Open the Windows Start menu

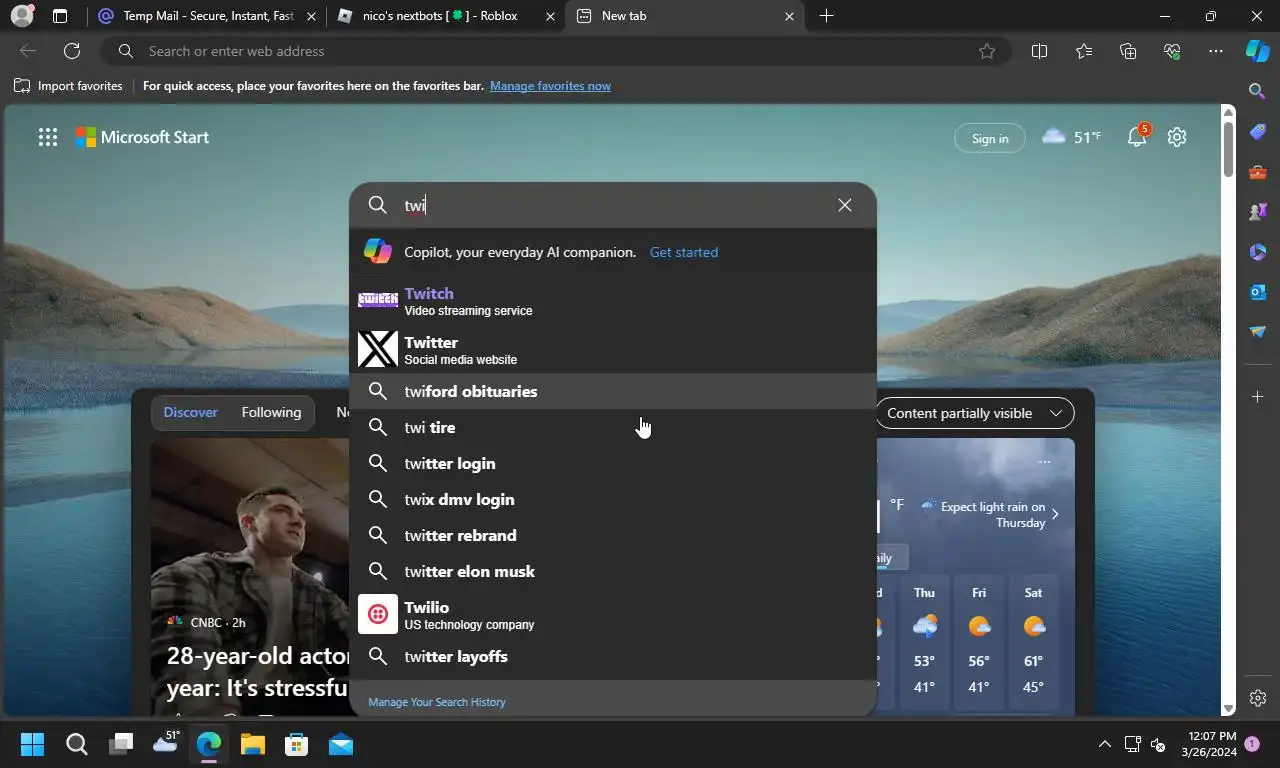pyautogui.click(x=33, y=744)
